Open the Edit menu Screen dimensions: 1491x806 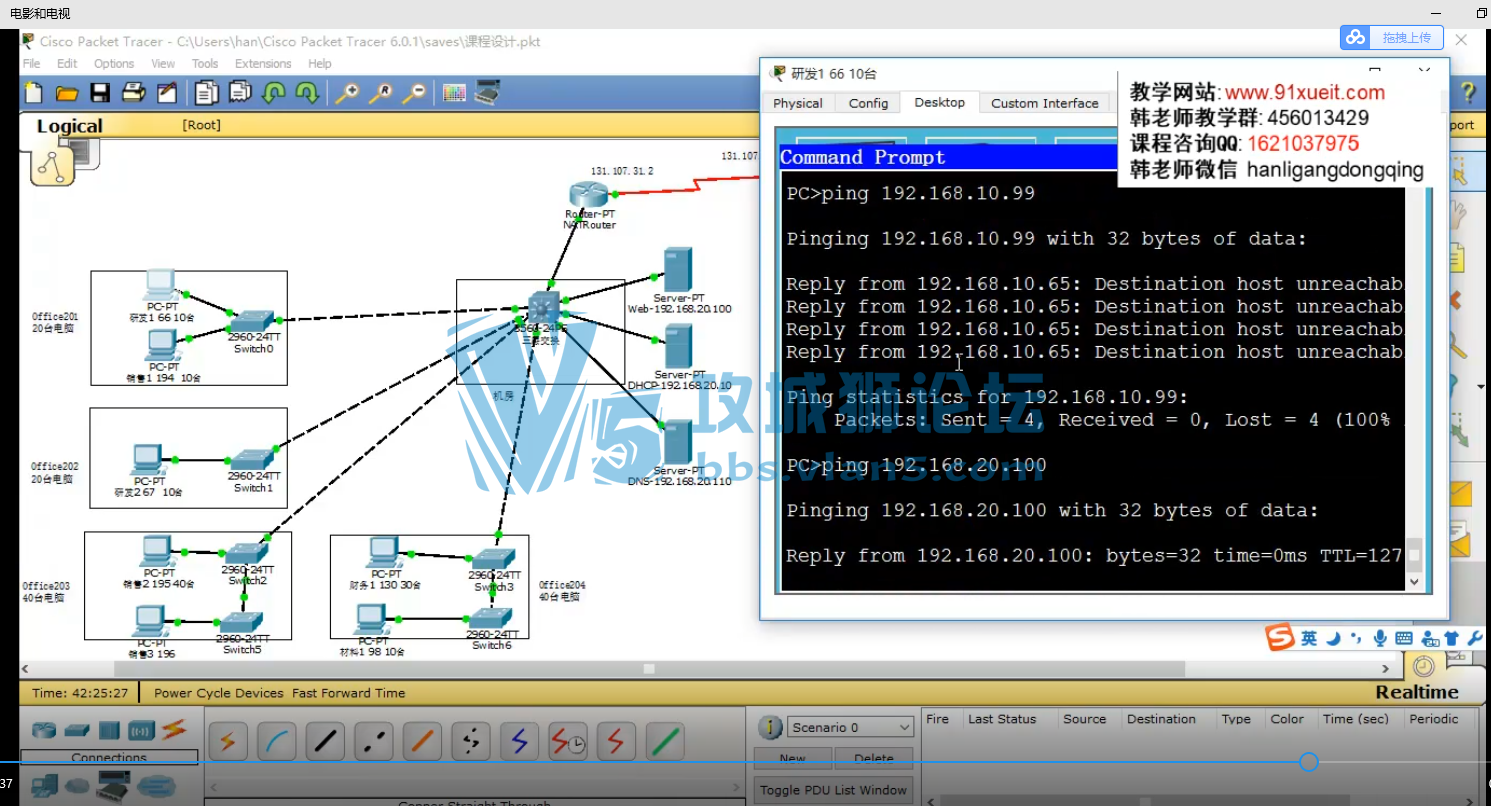[67, 63]
